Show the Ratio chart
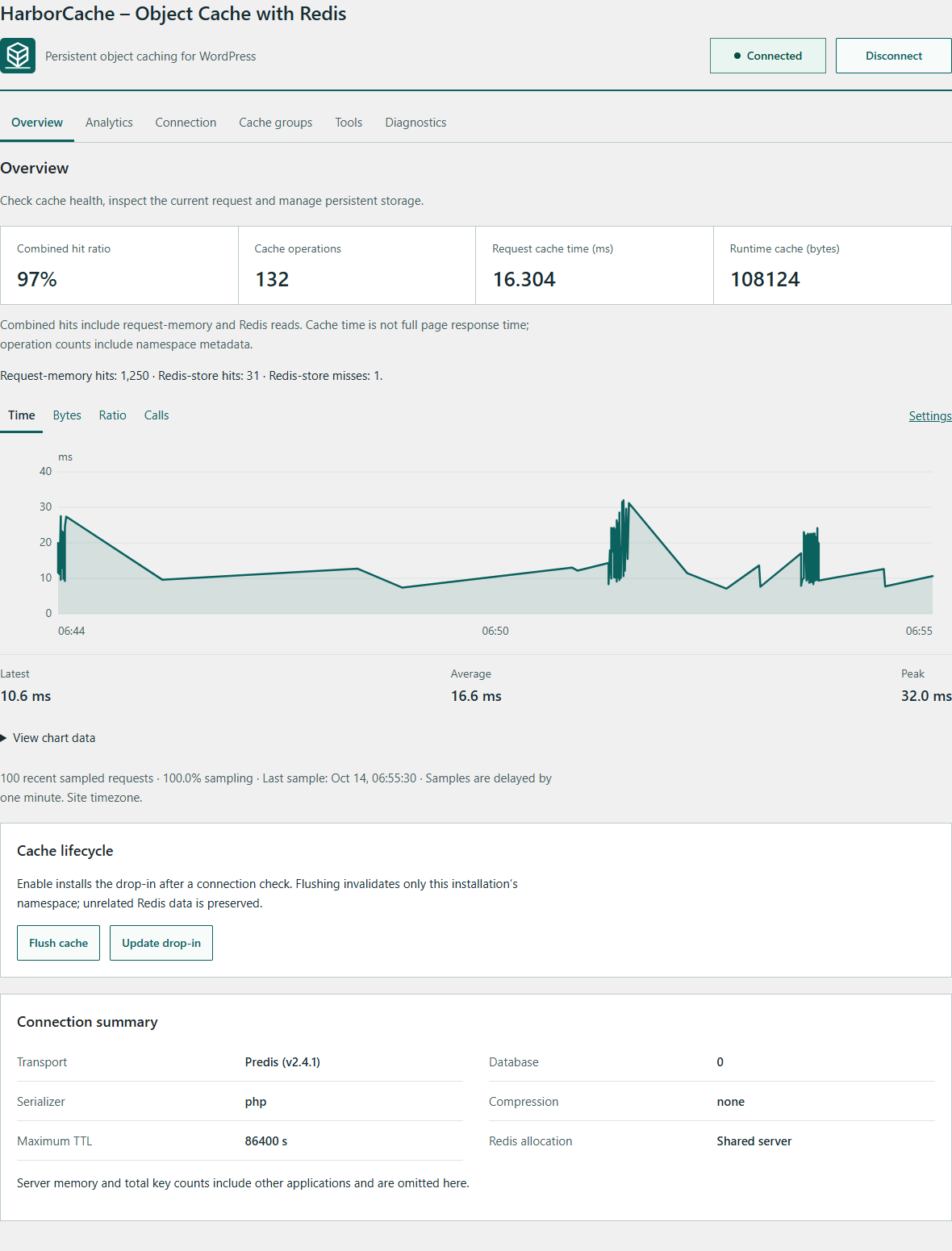952x1251 pixels. coord(113,415)
